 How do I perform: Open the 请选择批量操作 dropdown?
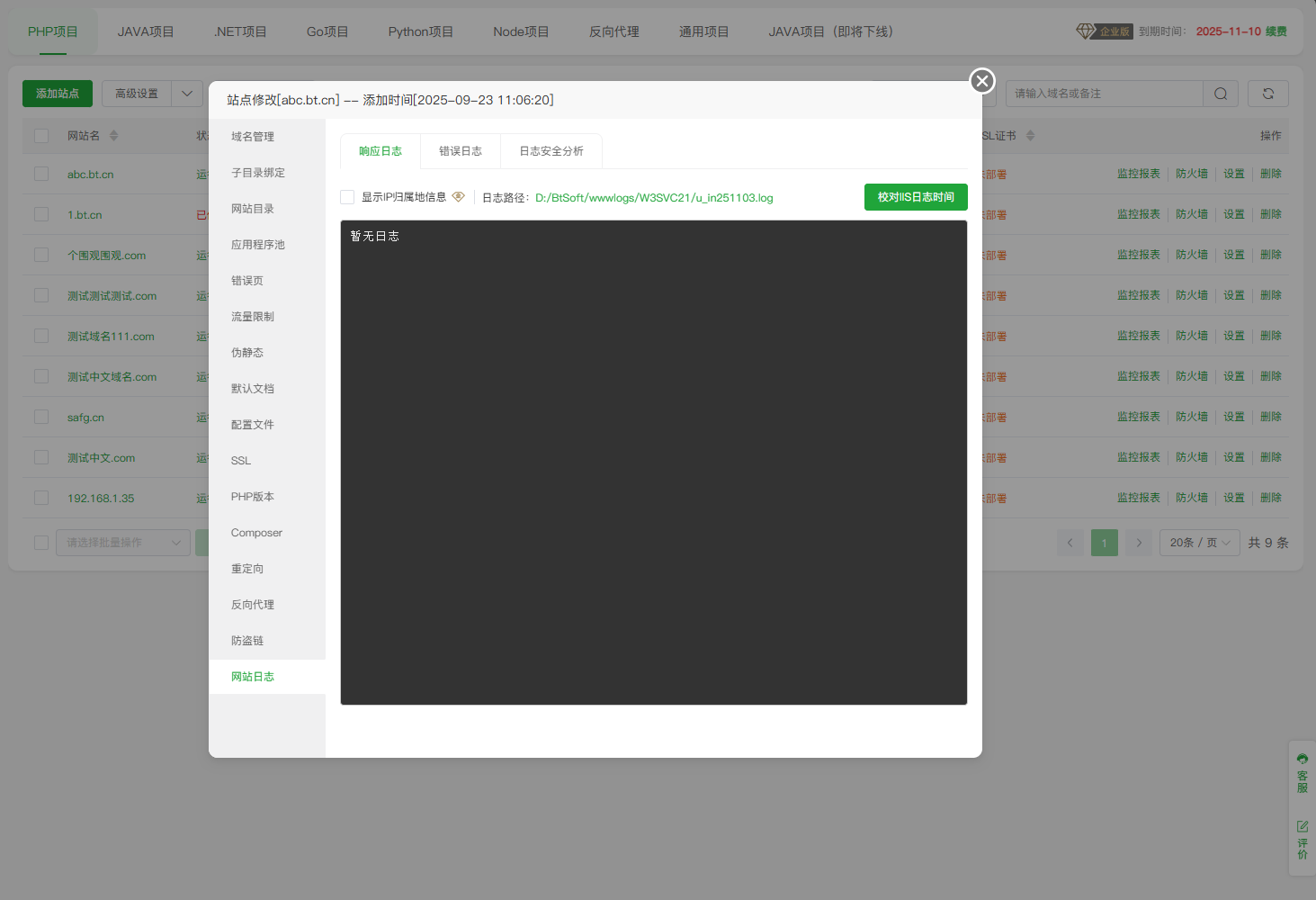click(x=122, y=542)
